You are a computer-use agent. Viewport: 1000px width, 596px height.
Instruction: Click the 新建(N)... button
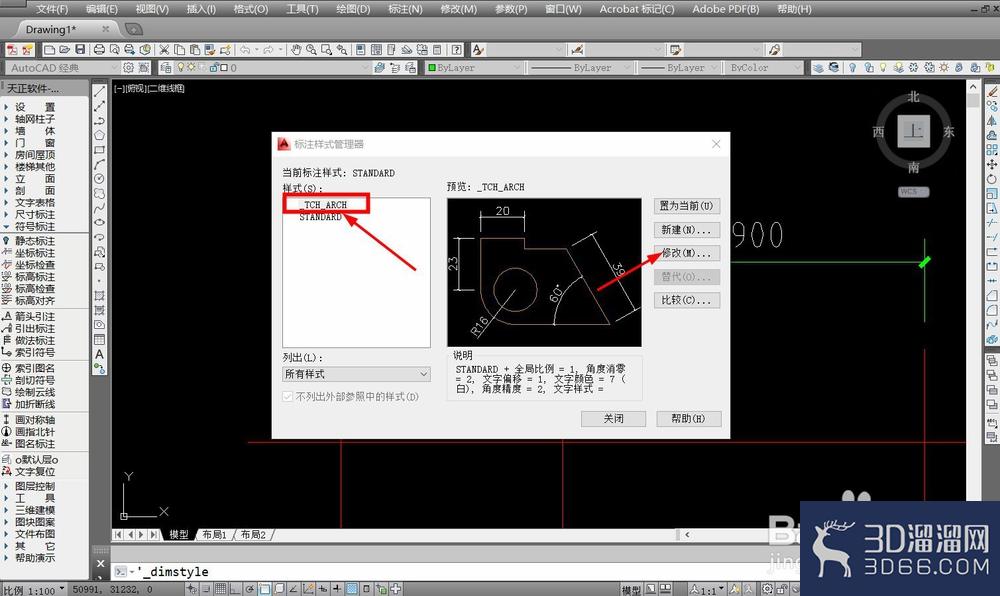686,229
